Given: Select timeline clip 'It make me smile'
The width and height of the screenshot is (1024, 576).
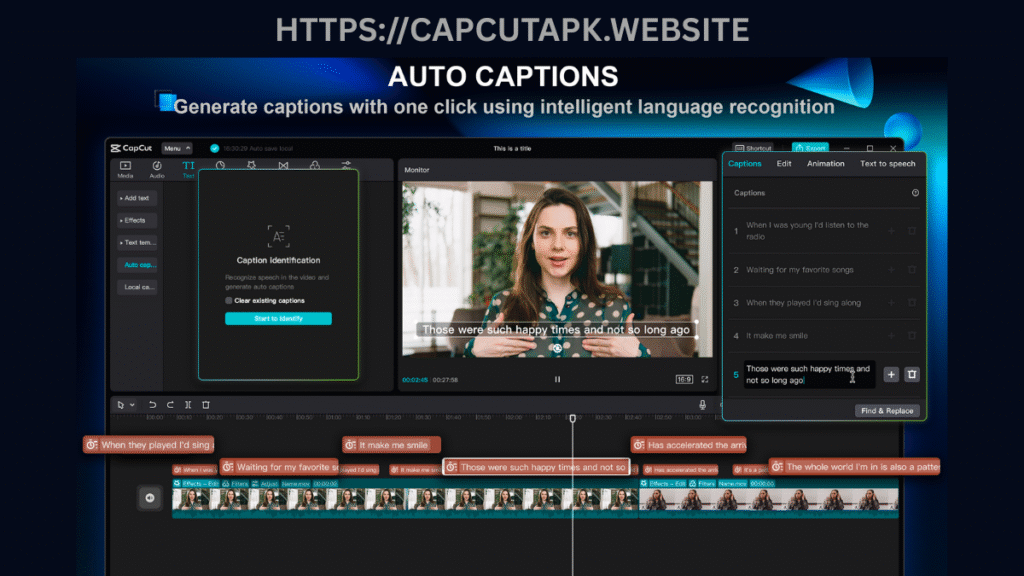Looking at the screenshot, I should coord(391,445).
